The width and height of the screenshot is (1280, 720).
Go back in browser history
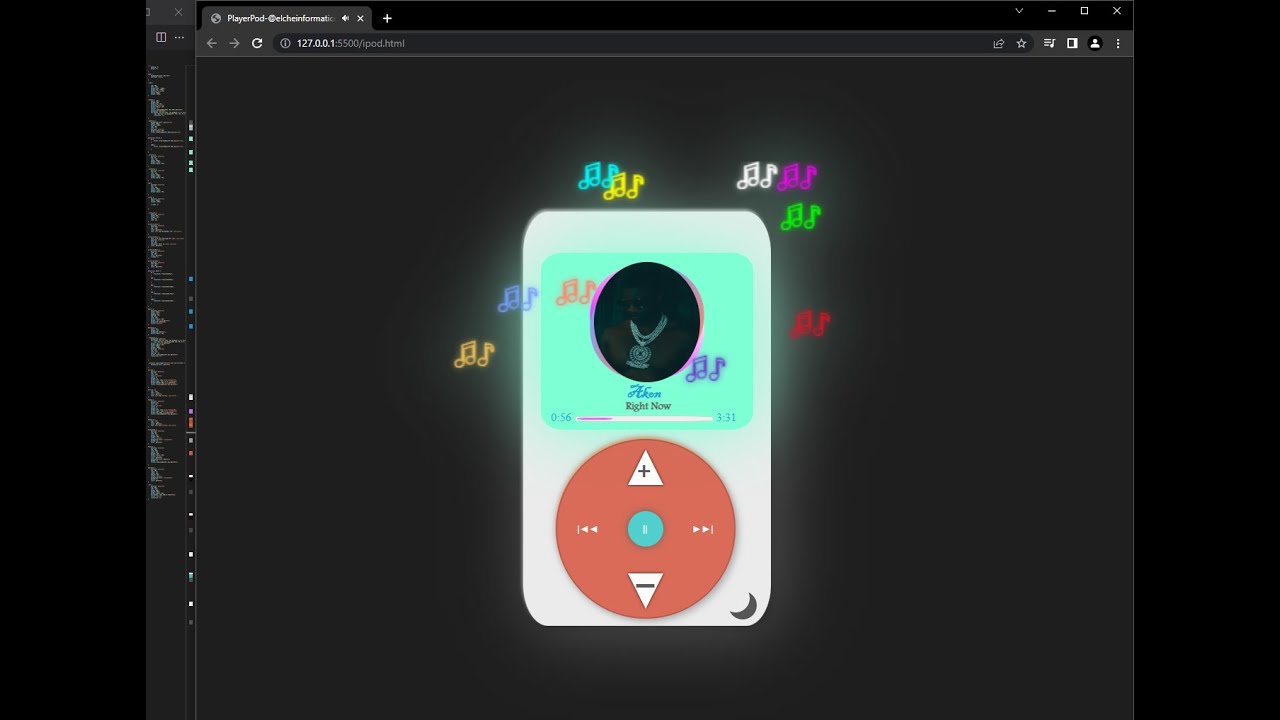point(211,43)
